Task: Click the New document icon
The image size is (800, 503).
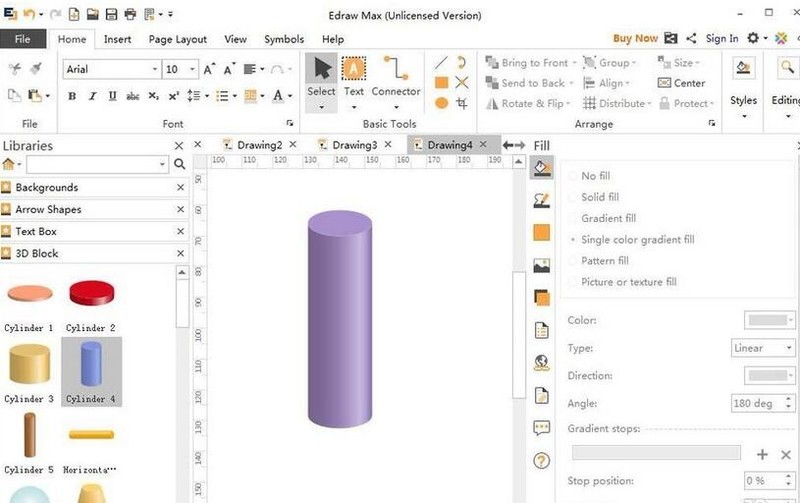Action: point(74,14)
